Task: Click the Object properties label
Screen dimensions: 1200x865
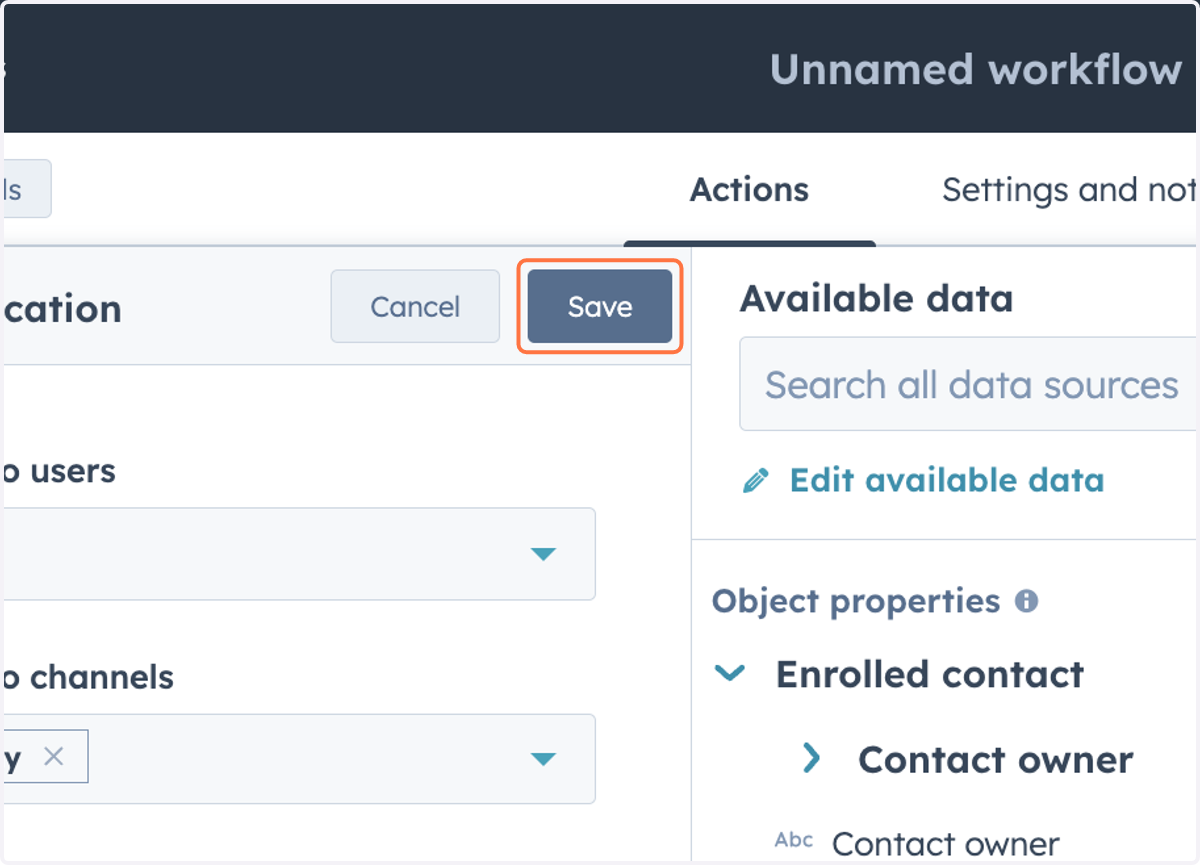Action: pos(856,601)
